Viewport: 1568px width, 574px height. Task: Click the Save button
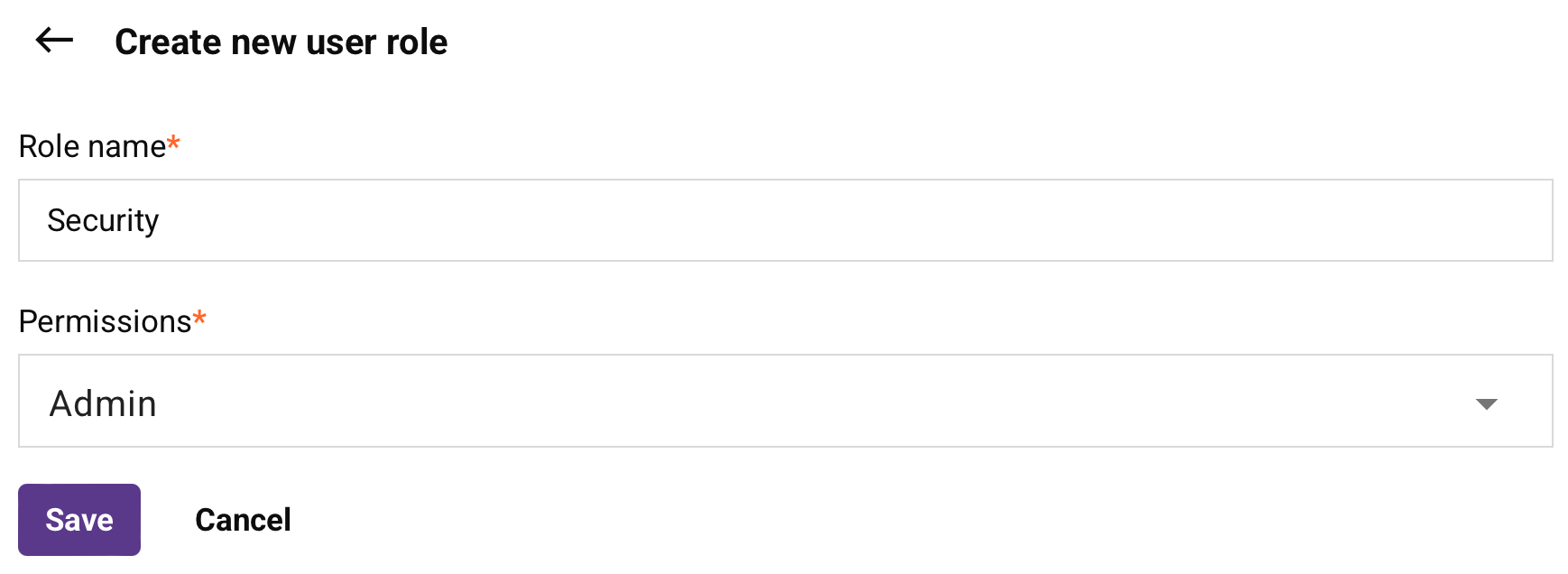[x=79, y=520]
